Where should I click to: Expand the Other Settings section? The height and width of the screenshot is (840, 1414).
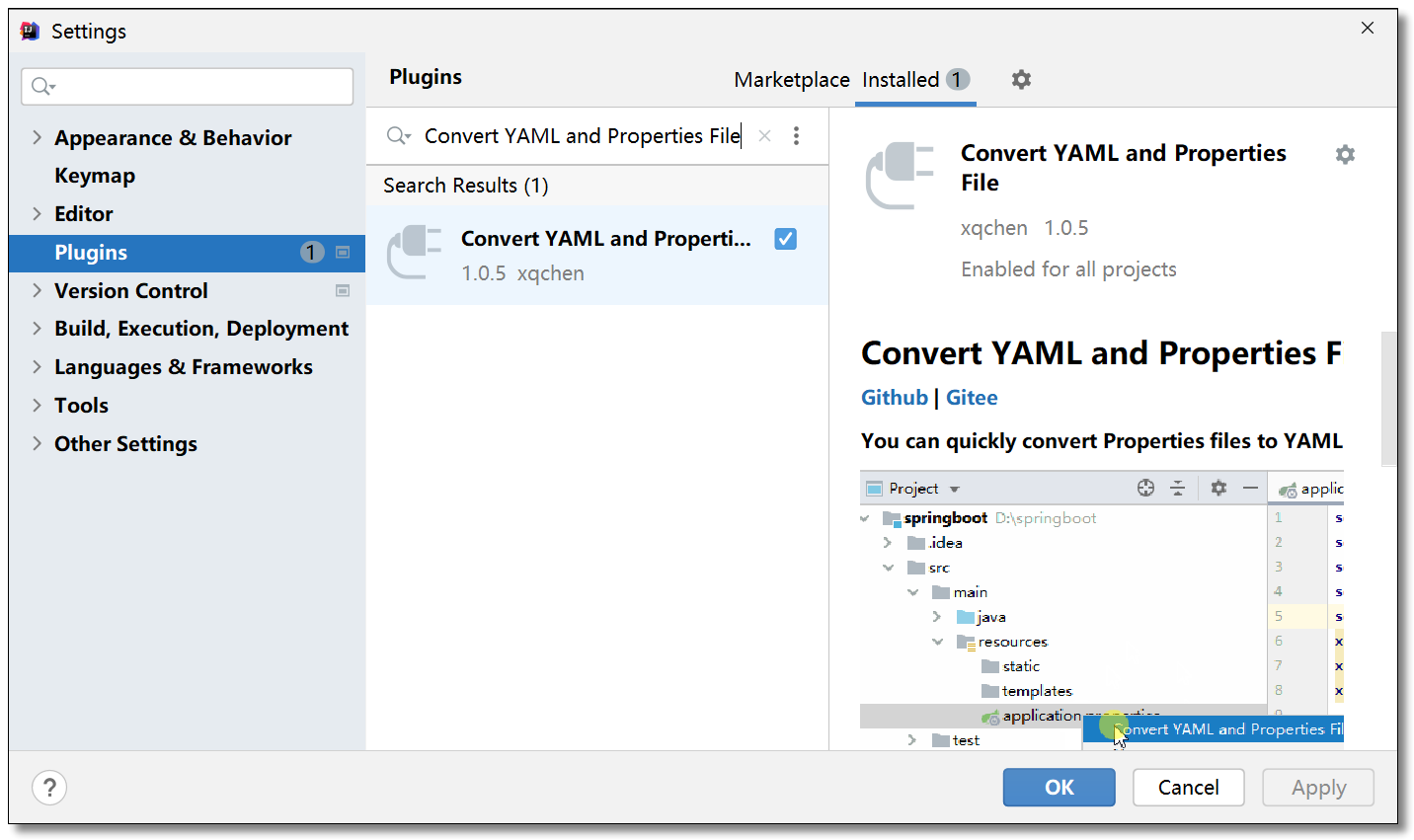pyautogui.click(x=37, y=443)
